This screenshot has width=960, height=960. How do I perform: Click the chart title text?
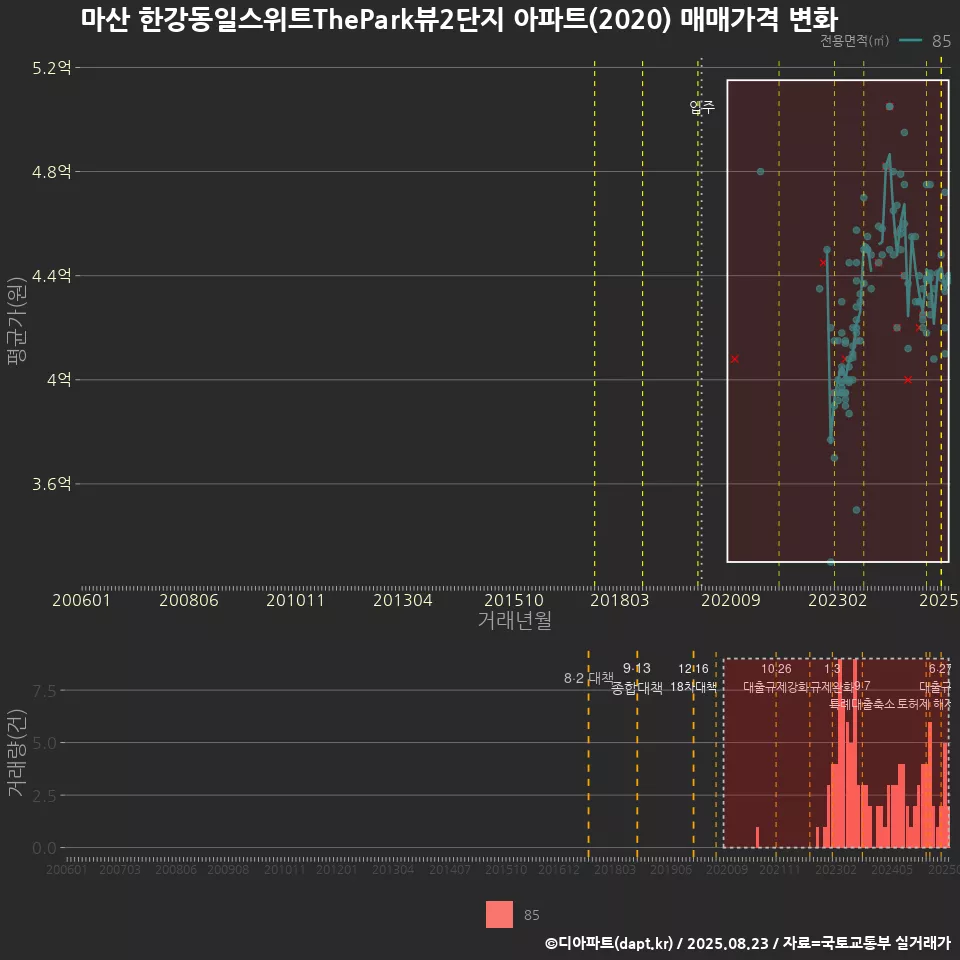click(459, 19)
